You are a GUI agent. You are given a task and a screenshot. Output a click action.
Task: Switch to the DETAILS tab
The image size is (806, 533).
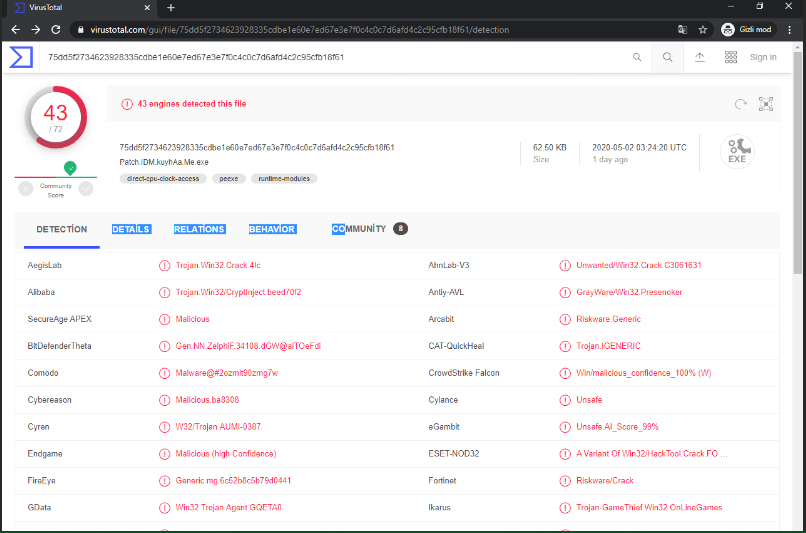tap(131, 229)
